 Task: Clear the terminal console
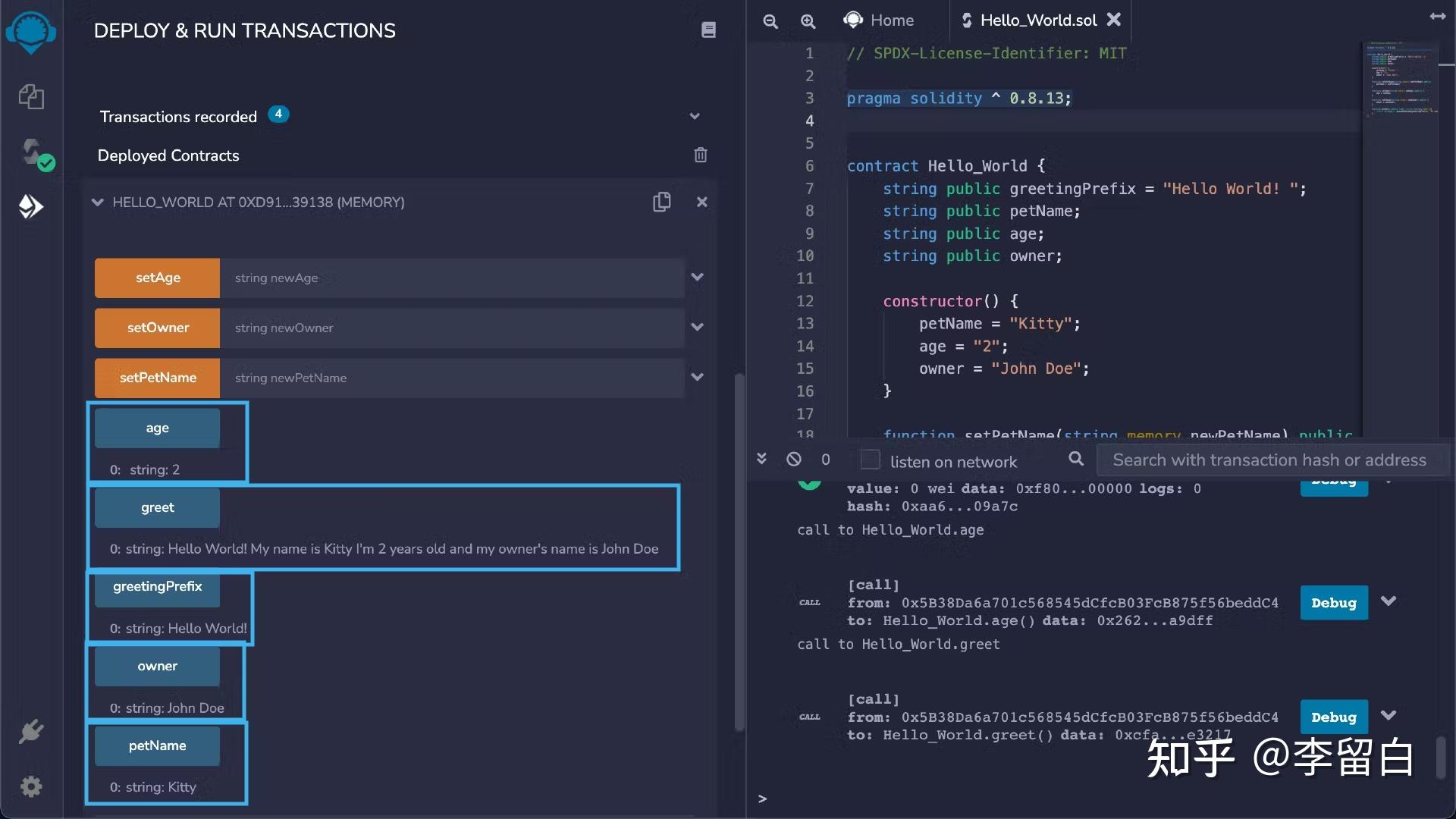pos(794,459)
